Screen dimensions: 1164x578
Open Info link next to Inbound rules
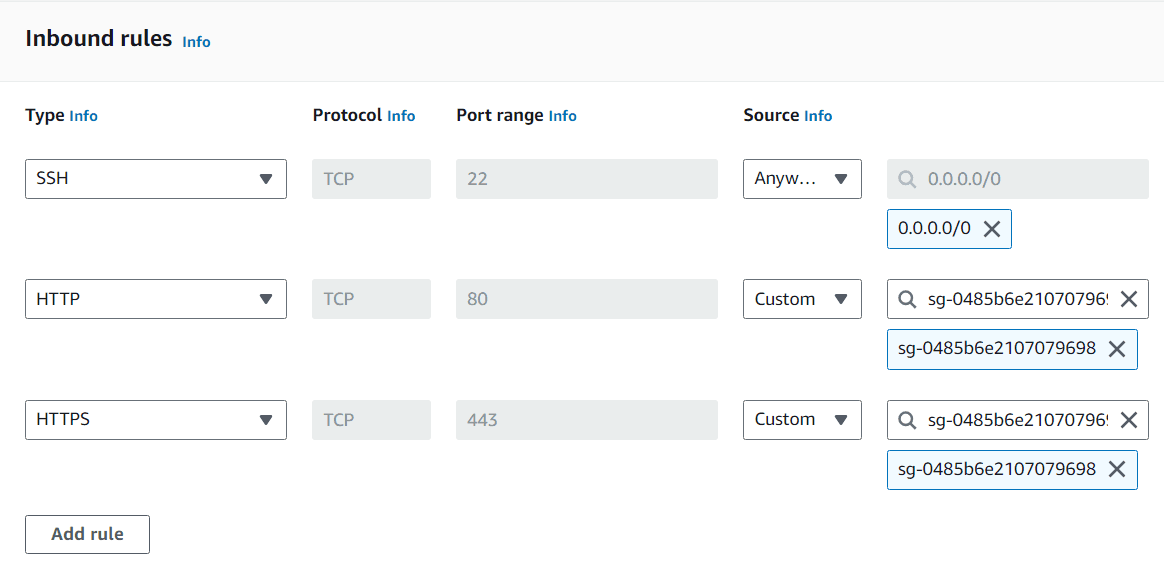pyautogui.click(x=196, y=41)
